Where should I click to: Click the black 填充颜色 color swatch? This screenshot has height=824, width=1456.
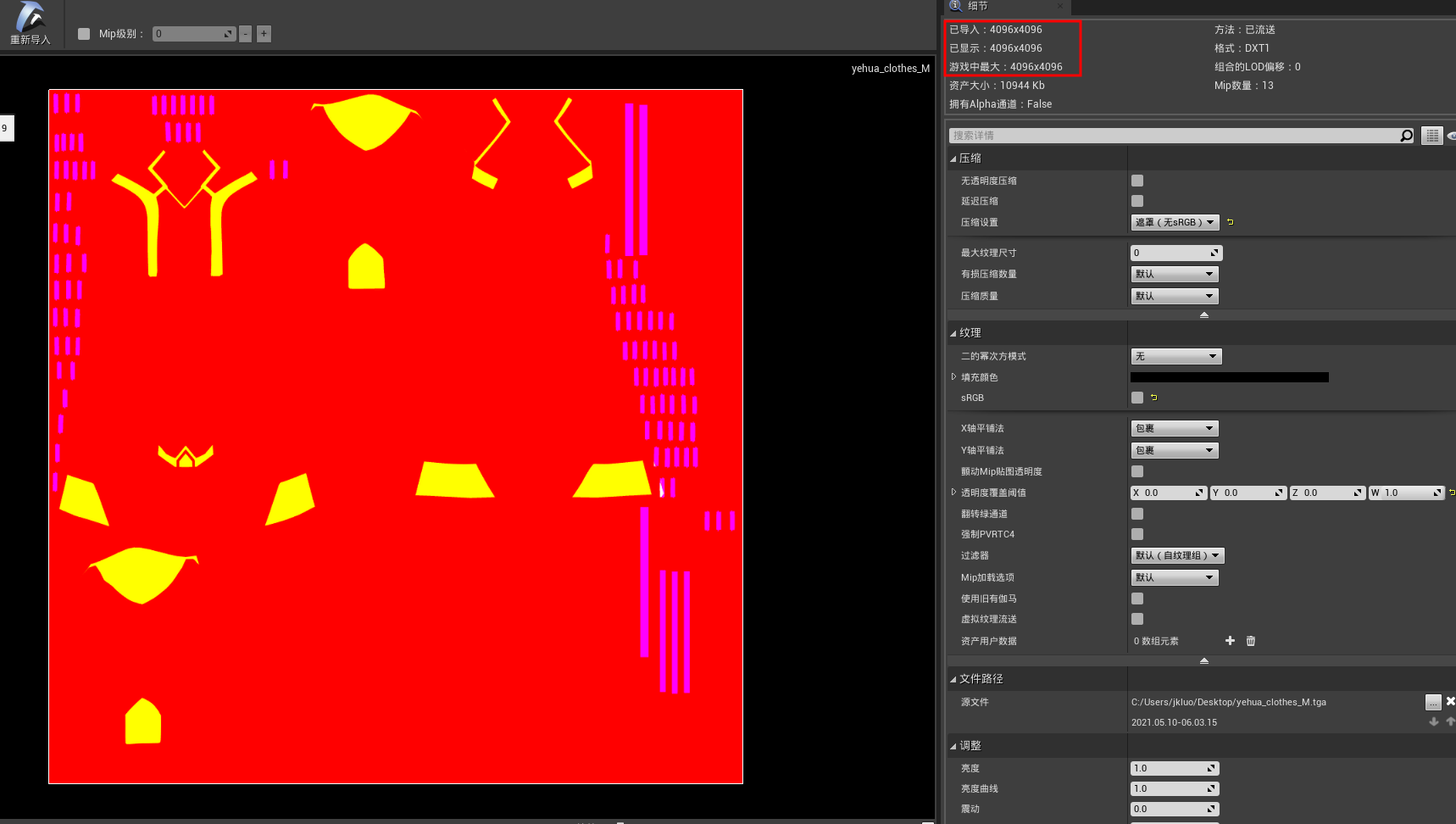[x=1229, y=377]
